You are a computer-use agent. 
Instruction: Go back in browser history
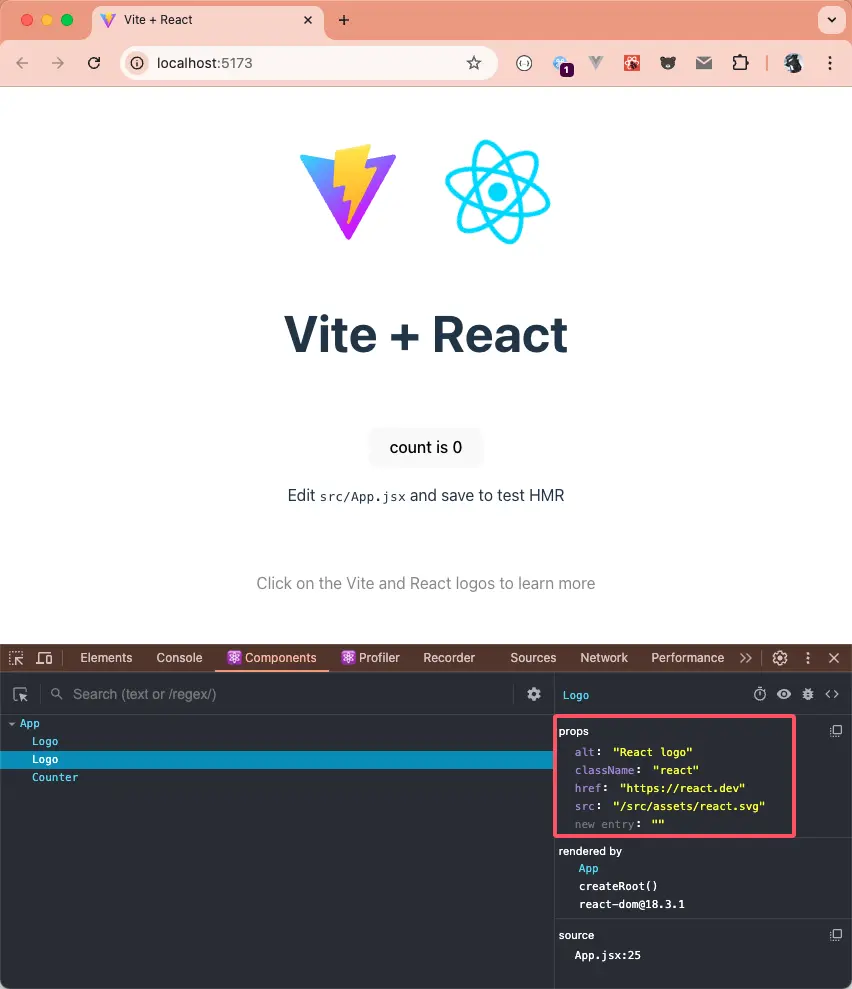[23, 63]
